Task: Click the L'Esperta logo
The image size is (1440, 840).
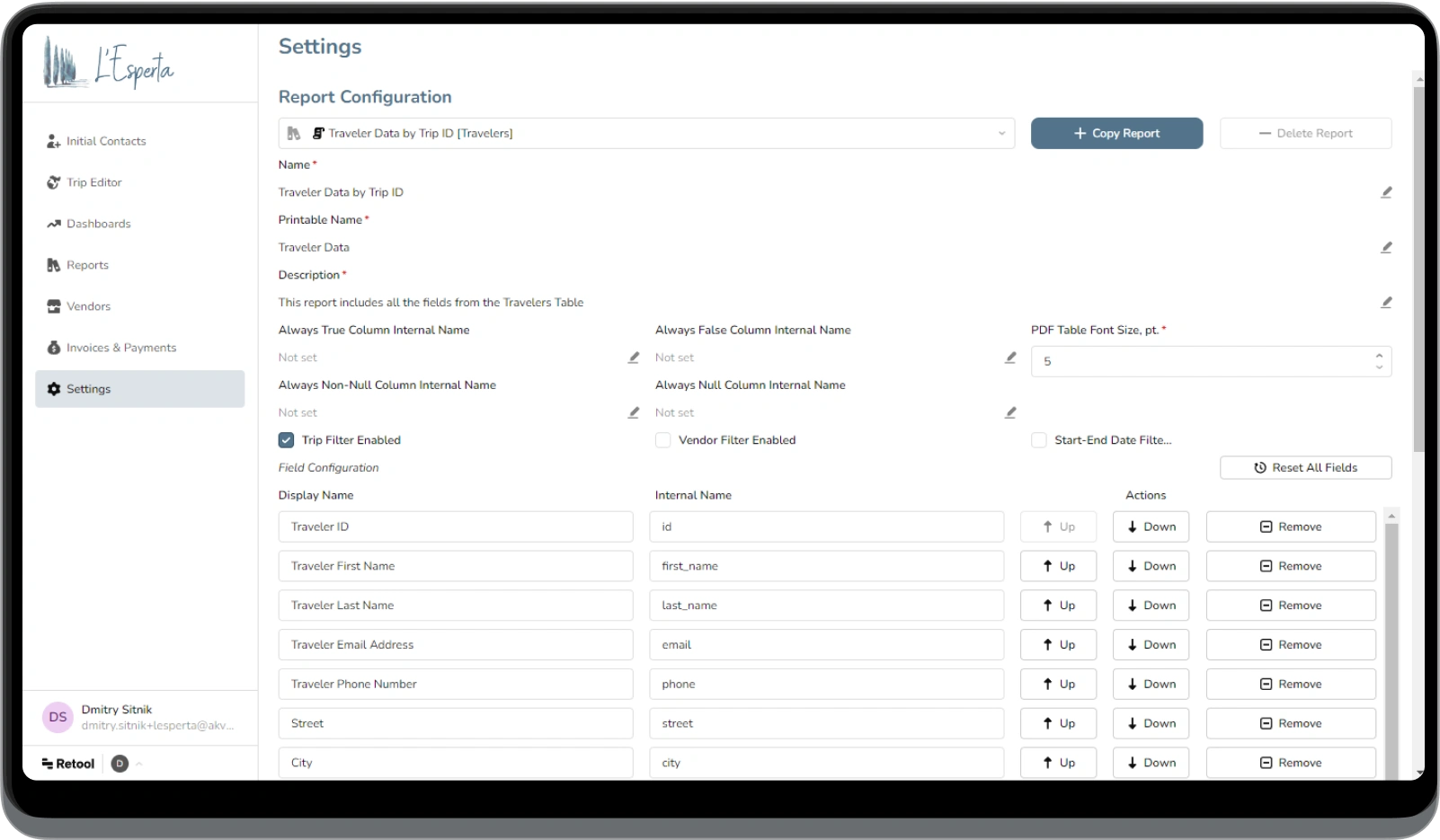Action: coord(109,65)
